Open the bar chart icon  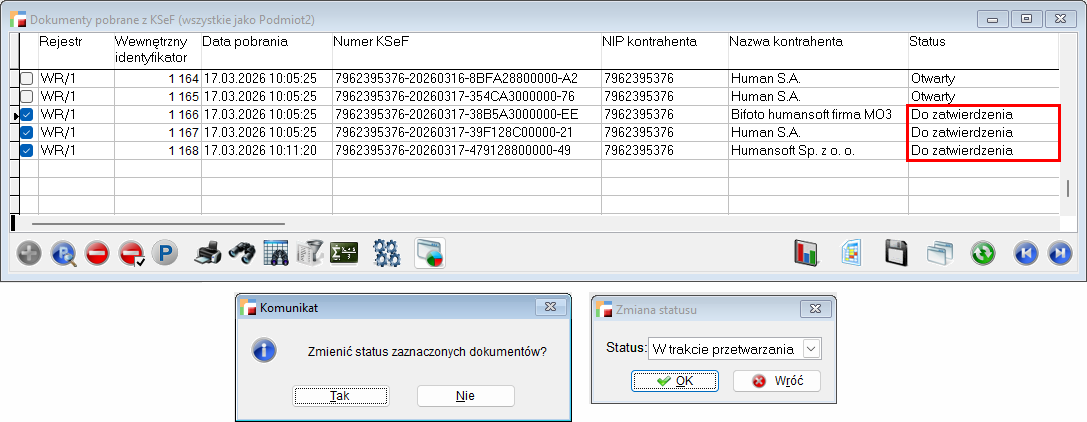pos(806,253)
